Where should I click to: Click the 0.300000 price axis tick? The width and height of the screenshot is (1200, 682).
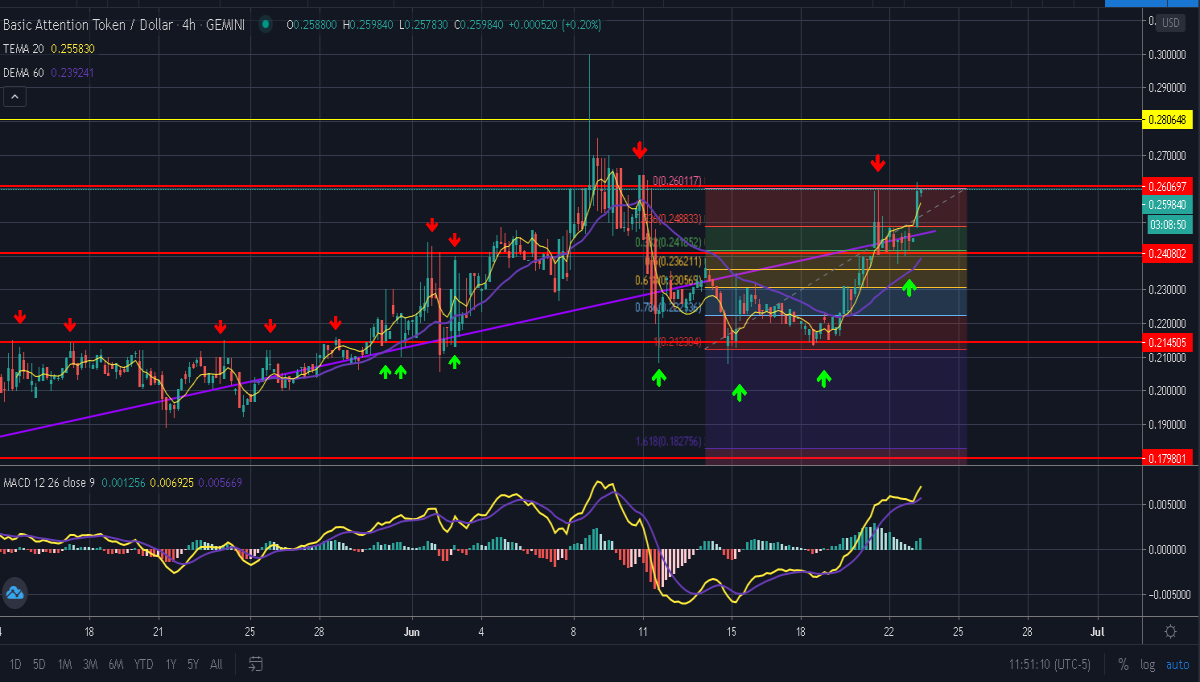click(1167, 54)
